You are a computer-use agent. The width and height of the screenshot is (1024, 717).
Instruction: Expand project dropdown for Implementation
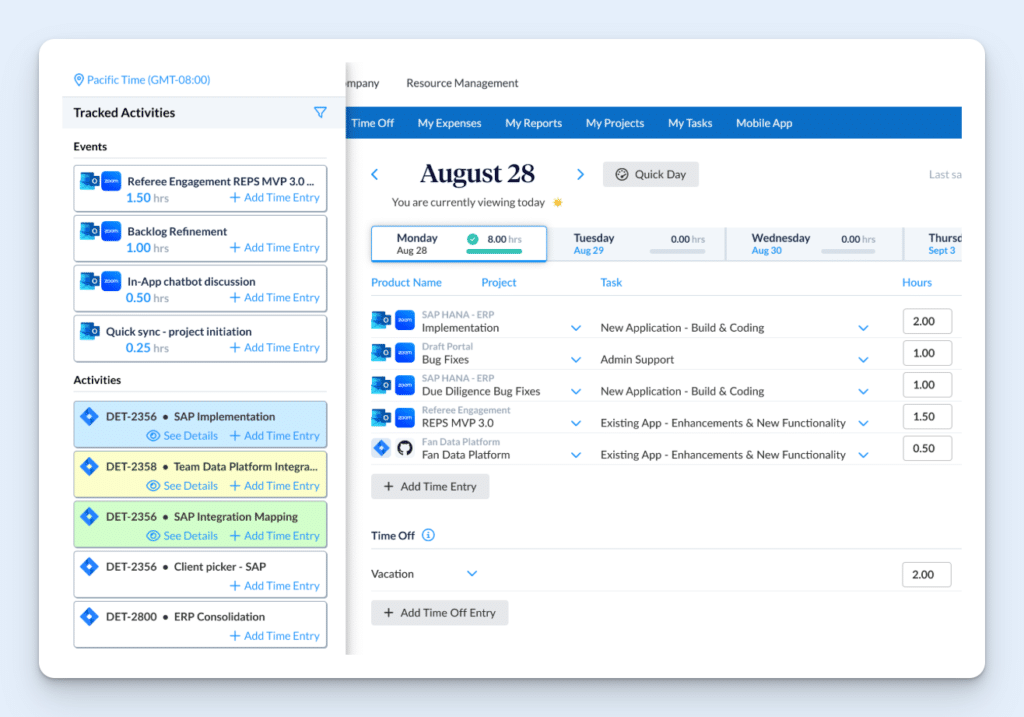point(576,328)
